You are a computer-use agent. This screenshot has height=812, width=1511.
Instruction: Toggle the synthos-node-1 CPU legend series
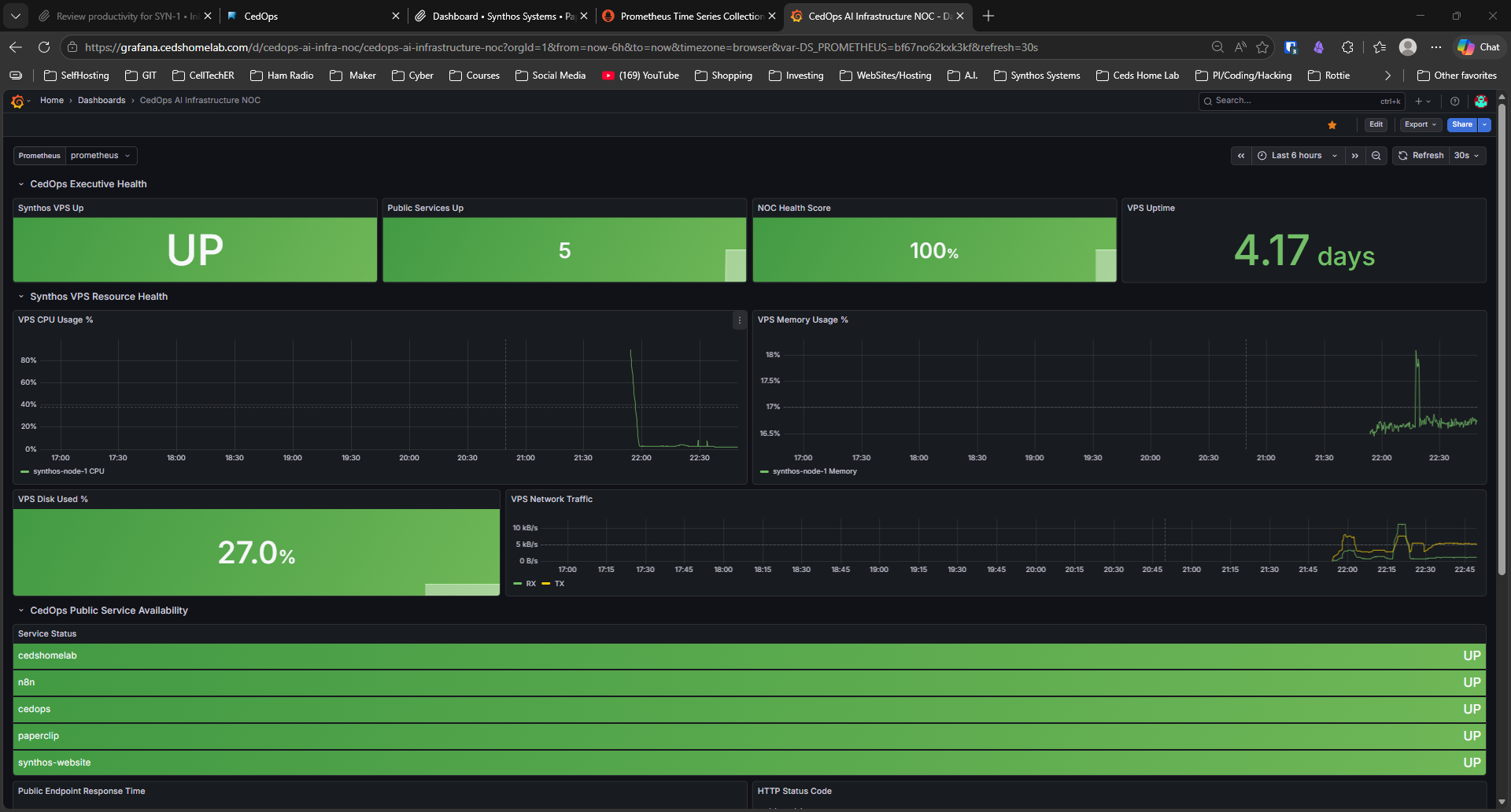(68, 471)
